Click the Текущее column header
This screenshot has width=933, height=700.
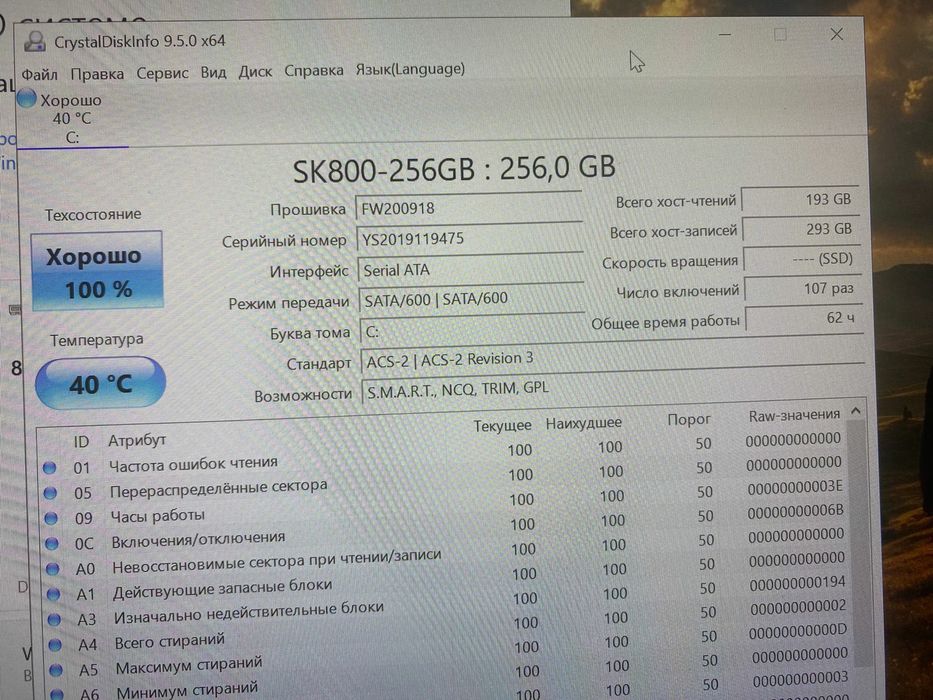(x=502, y=426)
